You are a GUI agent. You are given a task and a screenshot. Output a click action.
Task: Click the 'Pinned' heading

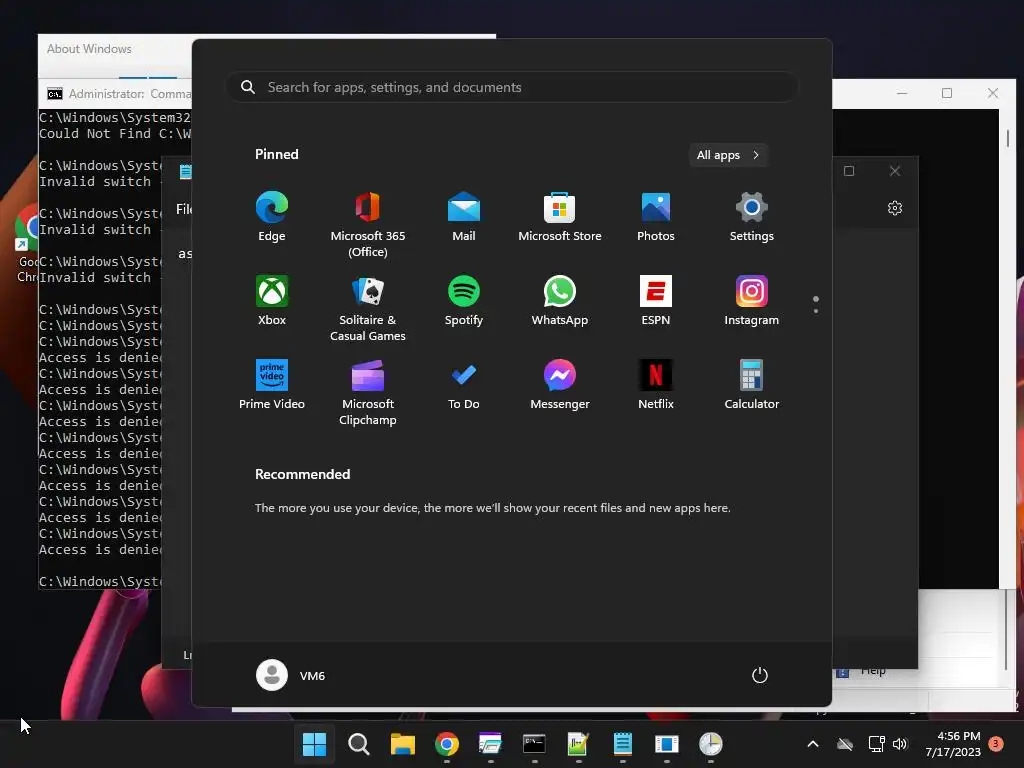coord(276,154)
